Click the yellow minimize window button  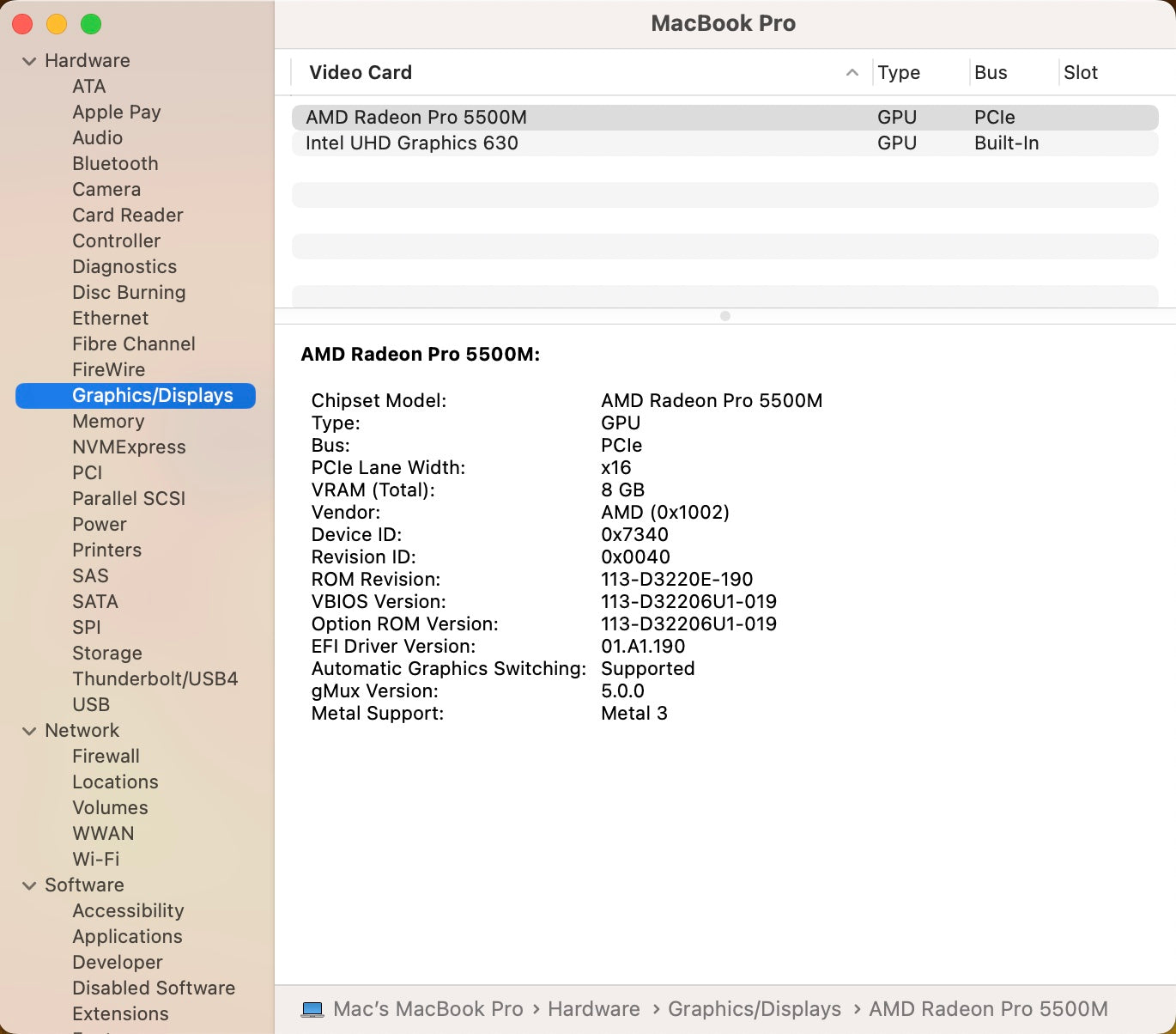(57, 24)
